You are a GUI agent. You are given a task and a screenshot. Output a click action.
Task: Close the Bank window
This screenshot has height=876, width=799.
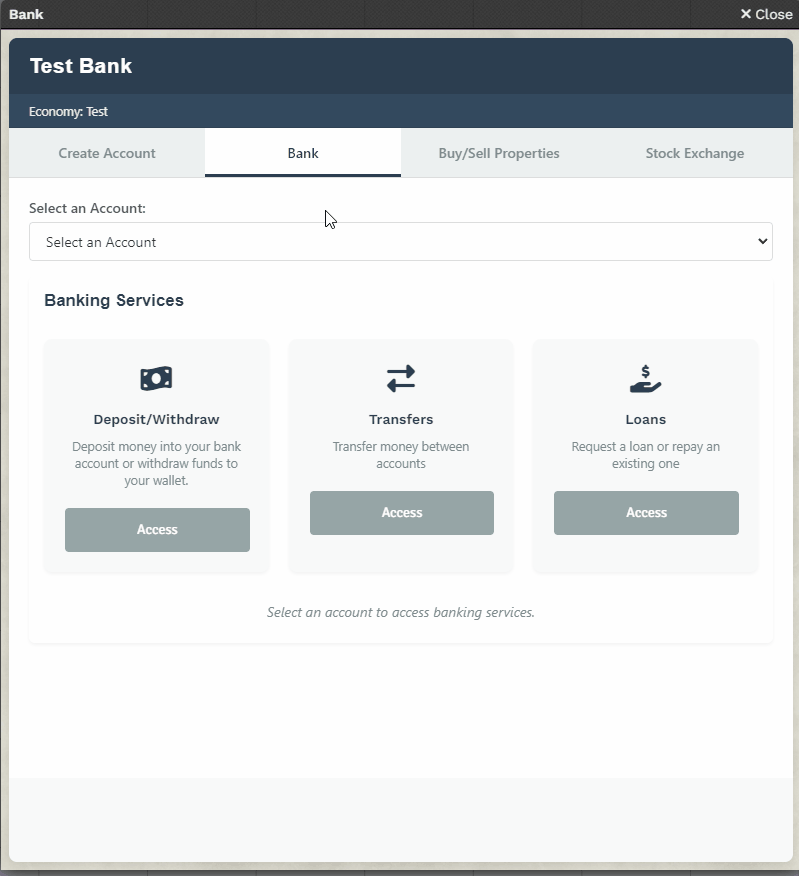[766, 14]
